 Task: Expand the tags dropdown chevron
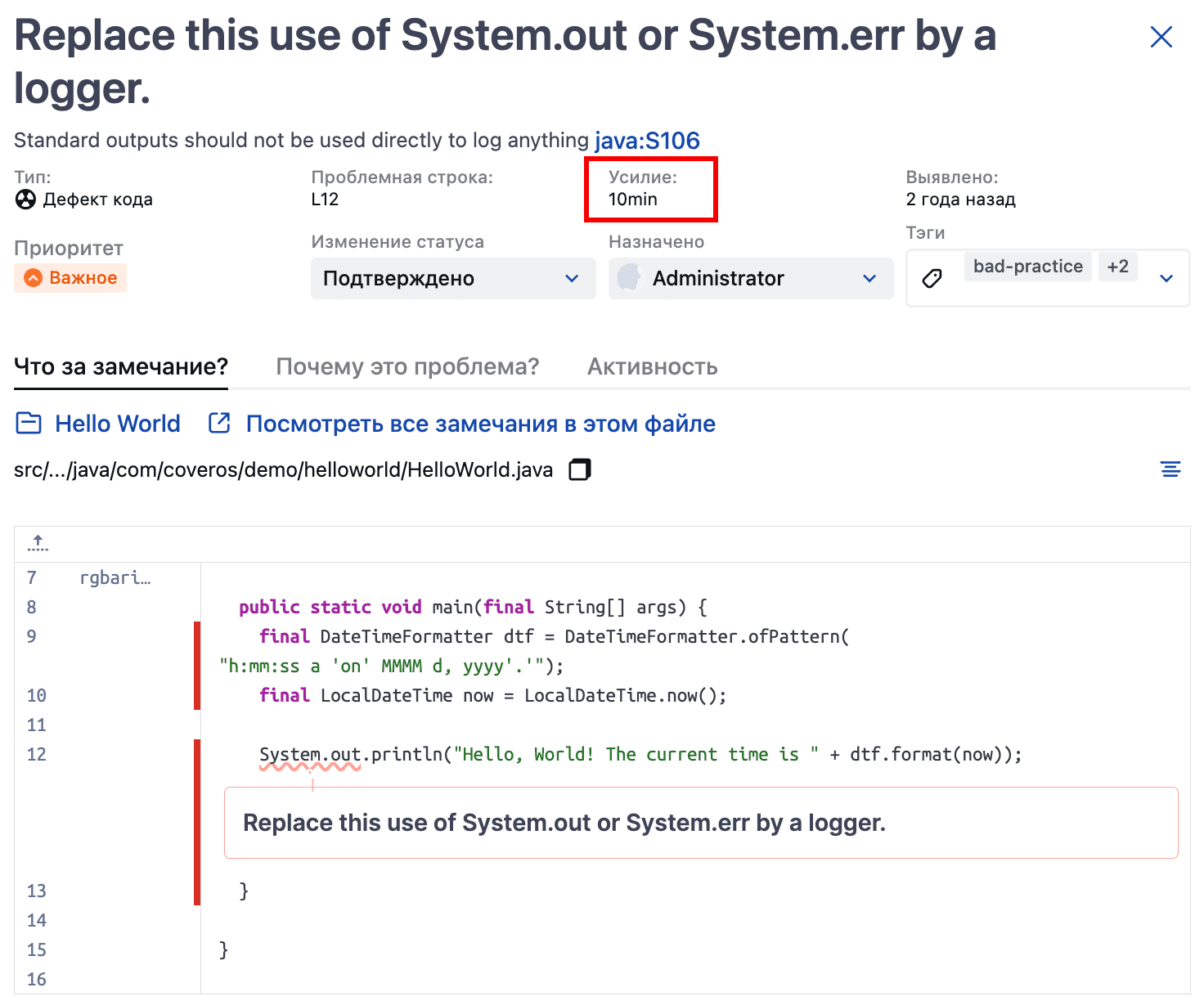(1166, 279)
